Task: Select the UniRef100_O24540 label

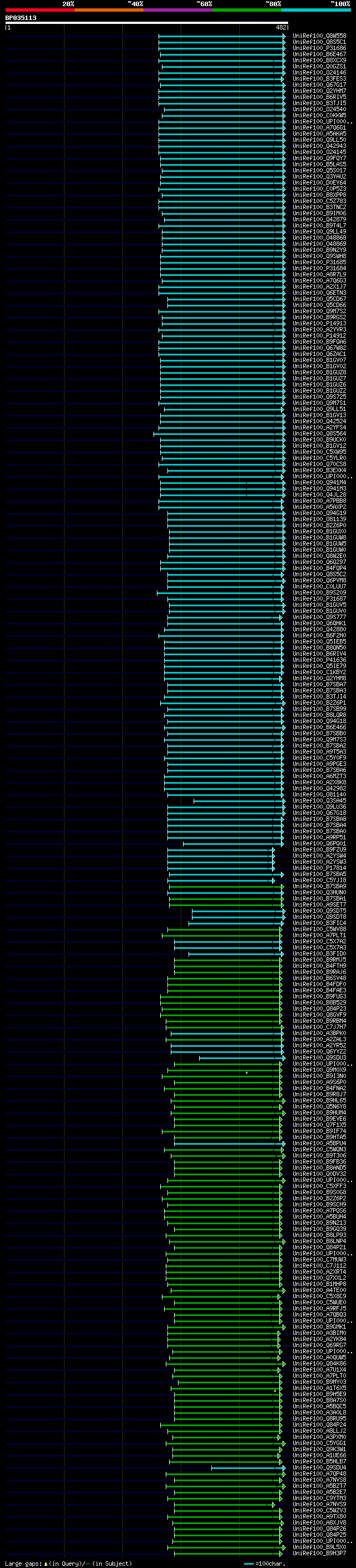Action: 319,110
